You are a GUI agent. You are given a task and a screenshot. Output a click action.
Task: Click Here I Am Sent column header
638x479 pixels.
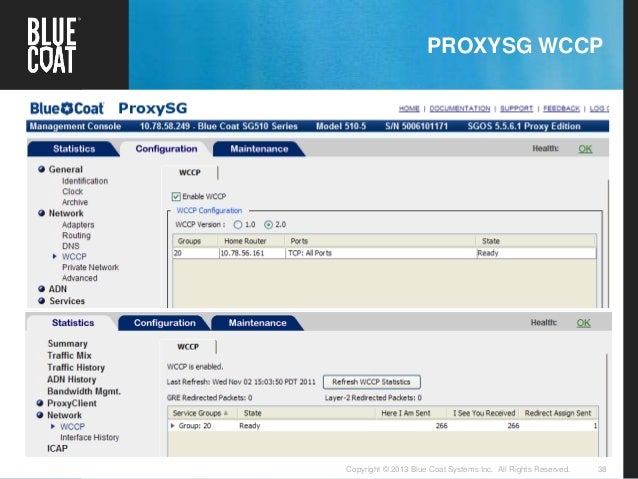(x=411, y=413)
